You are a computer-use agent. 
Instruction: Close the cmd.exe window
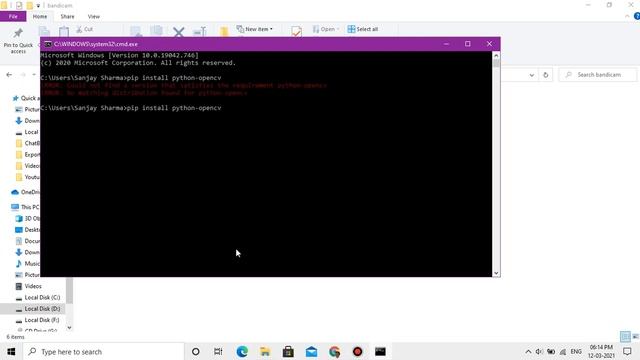tap(489, 44)
